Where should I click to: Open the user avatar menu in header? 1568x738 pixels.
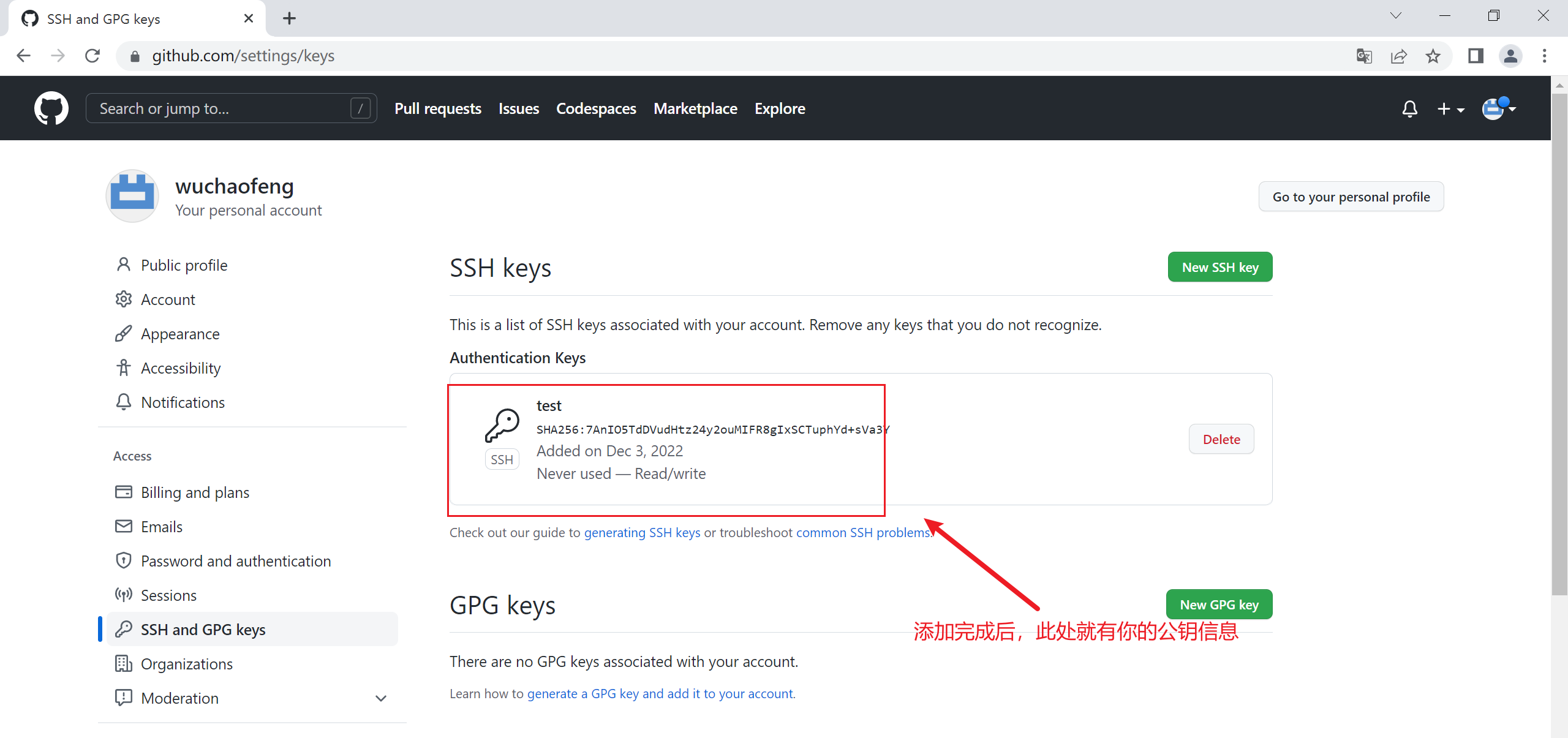tap(1498, 108)
